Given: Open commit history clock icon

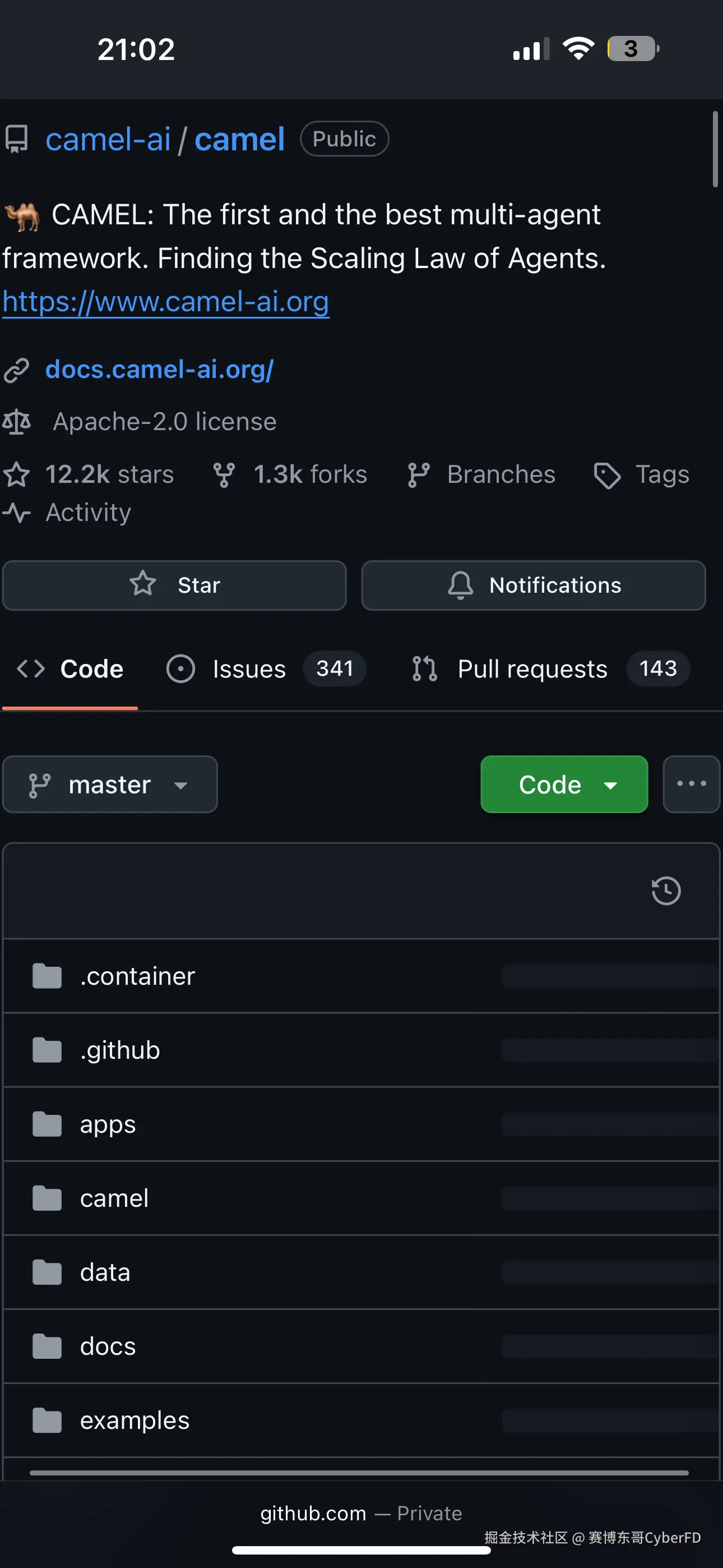Looking at the screenshot, I should coord(665,891).
